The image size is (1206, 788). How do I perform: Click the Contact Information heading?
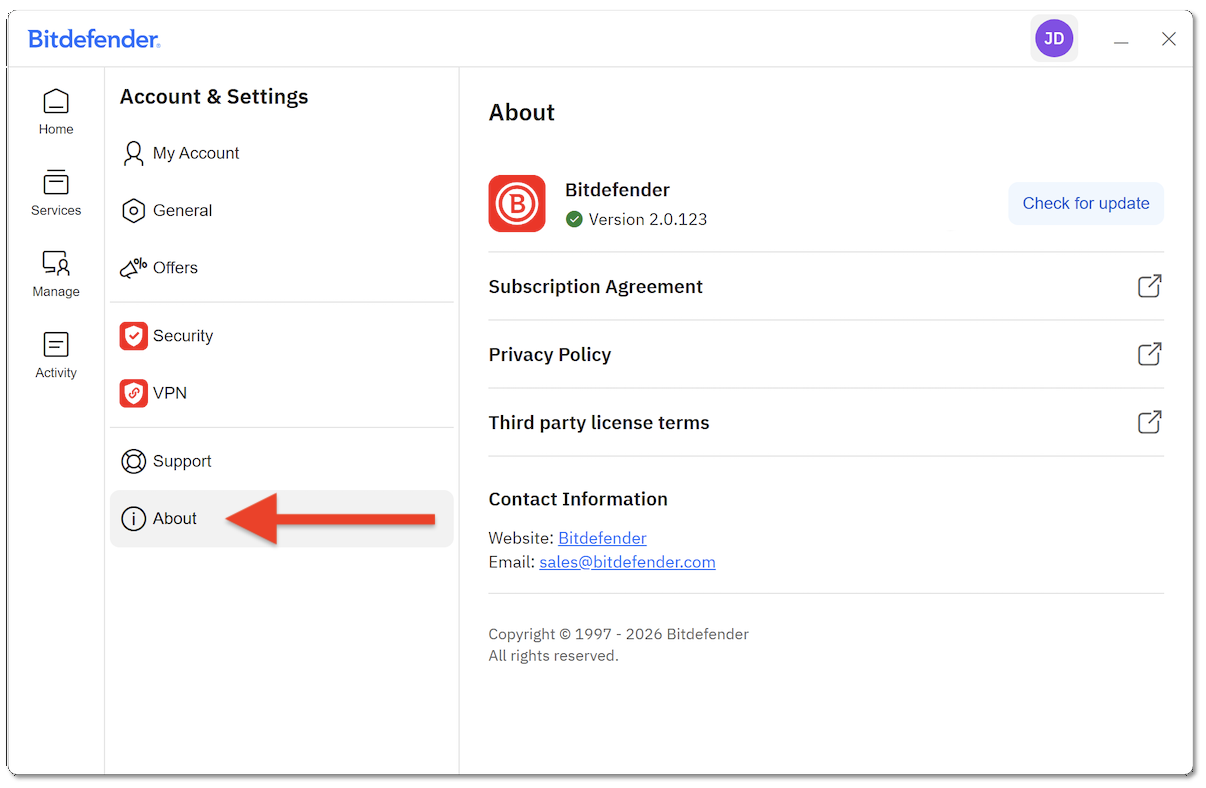pos(578,499)
